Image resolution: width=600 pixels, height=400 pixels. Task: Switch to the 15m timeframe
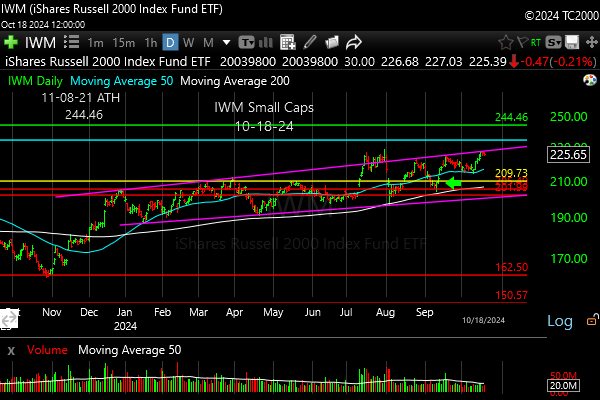123,43
